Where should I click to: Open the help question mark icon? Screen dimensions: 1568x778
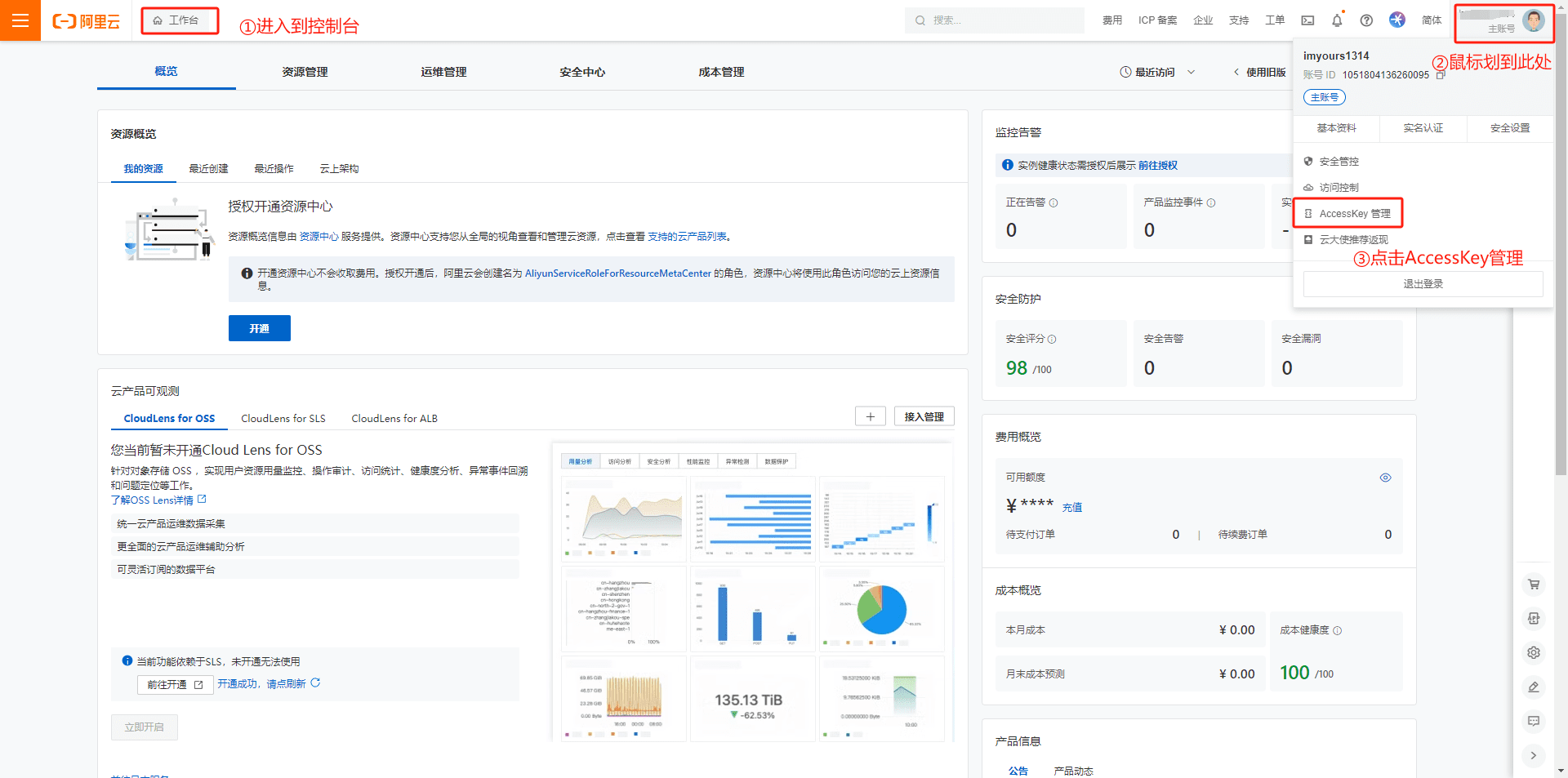[x=1366, y=20]
